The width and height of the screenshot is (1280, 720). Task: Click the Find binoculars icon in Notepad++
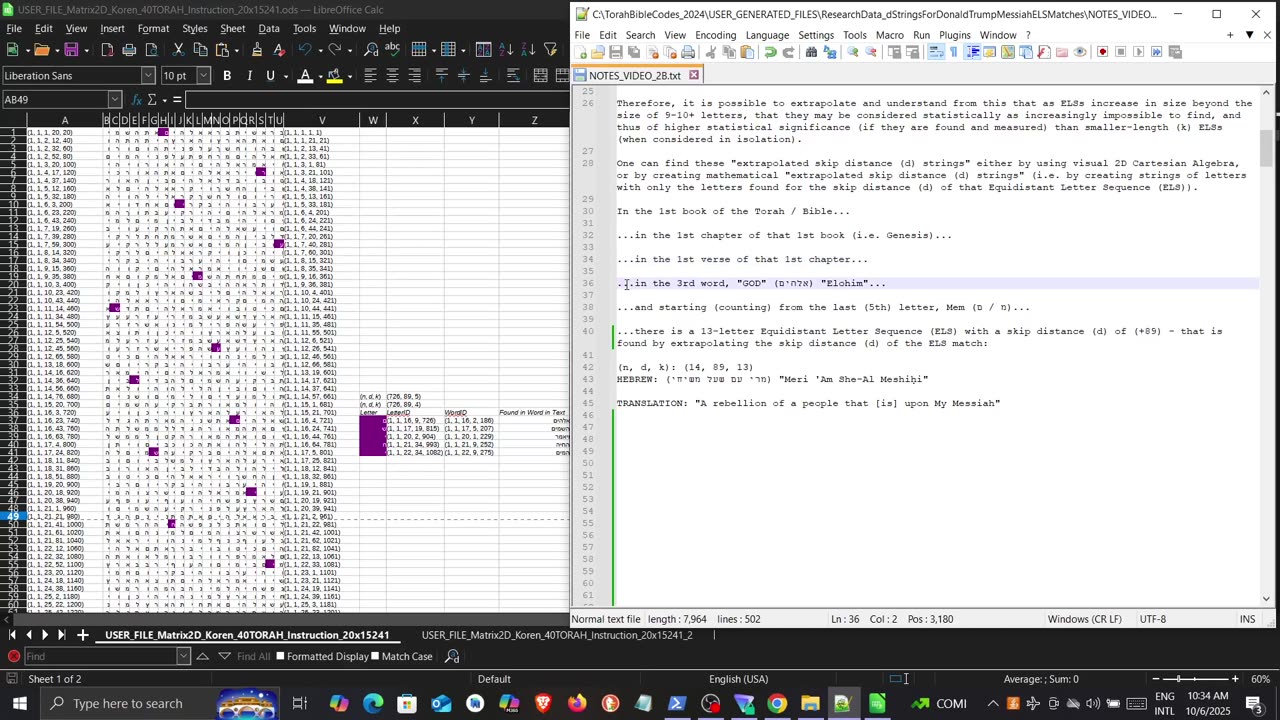[811, 52]
